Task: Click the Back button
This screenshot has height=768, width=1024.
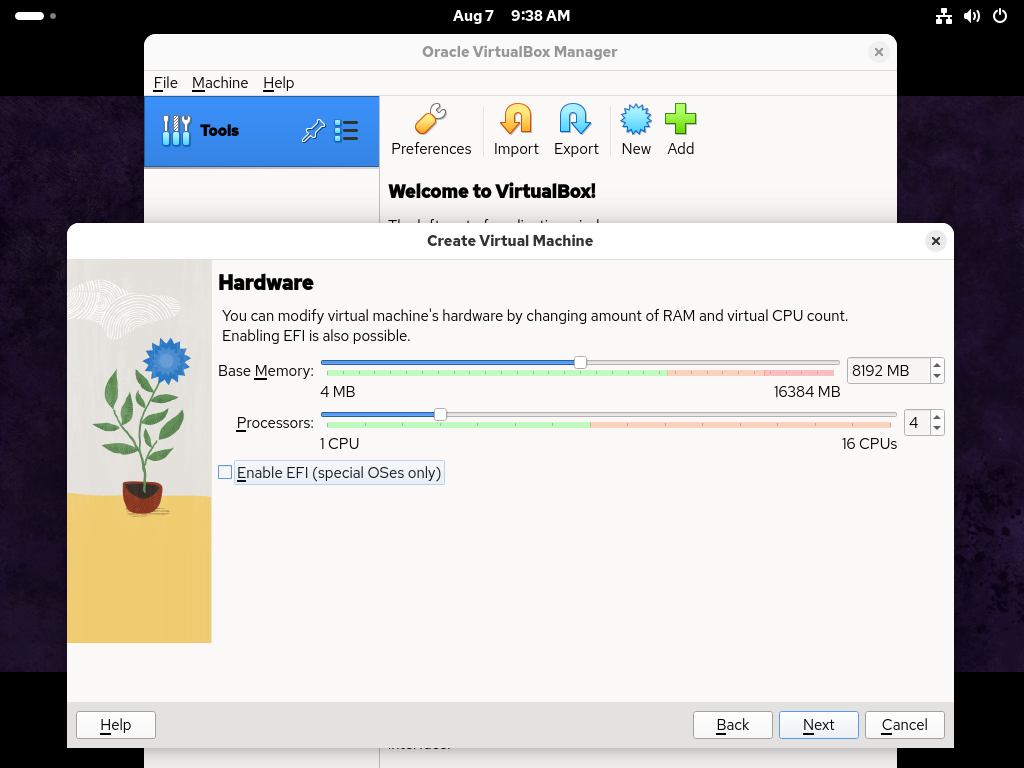Action: (x=732, y=725)
